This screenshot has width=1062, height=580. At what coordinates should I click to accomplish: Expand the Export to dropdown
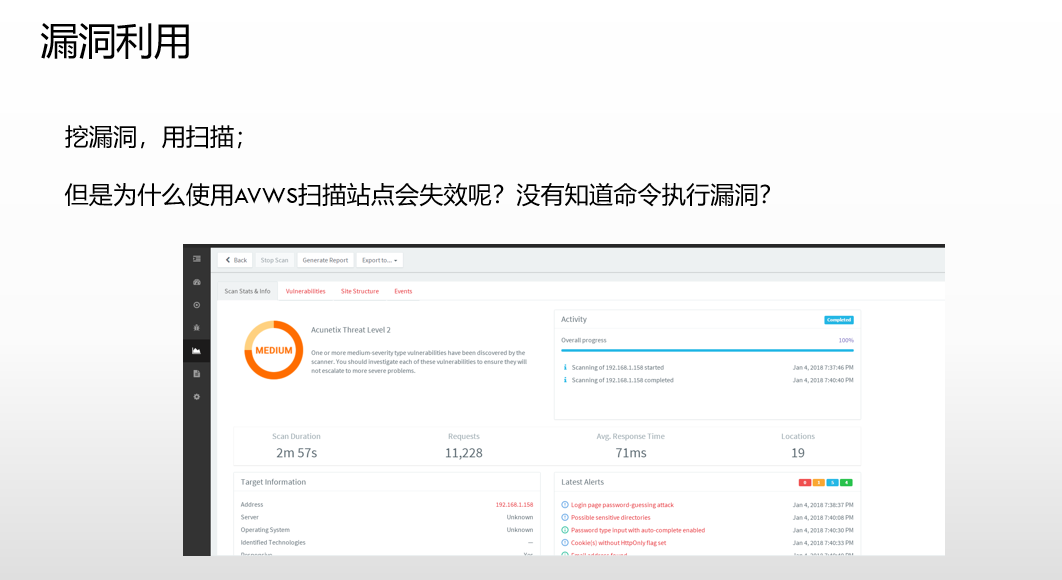[x=380, y=260]
